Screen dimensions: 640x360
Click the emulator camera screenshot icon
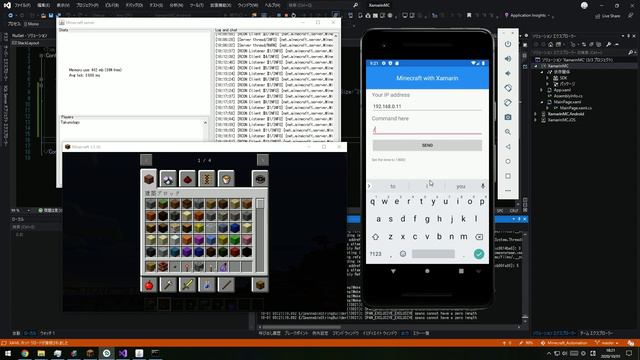508,117
